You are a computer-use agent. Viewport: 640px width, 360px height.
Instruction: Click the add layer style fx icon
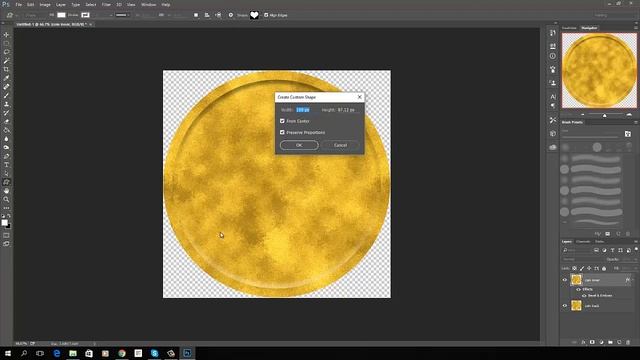(583, 342)
